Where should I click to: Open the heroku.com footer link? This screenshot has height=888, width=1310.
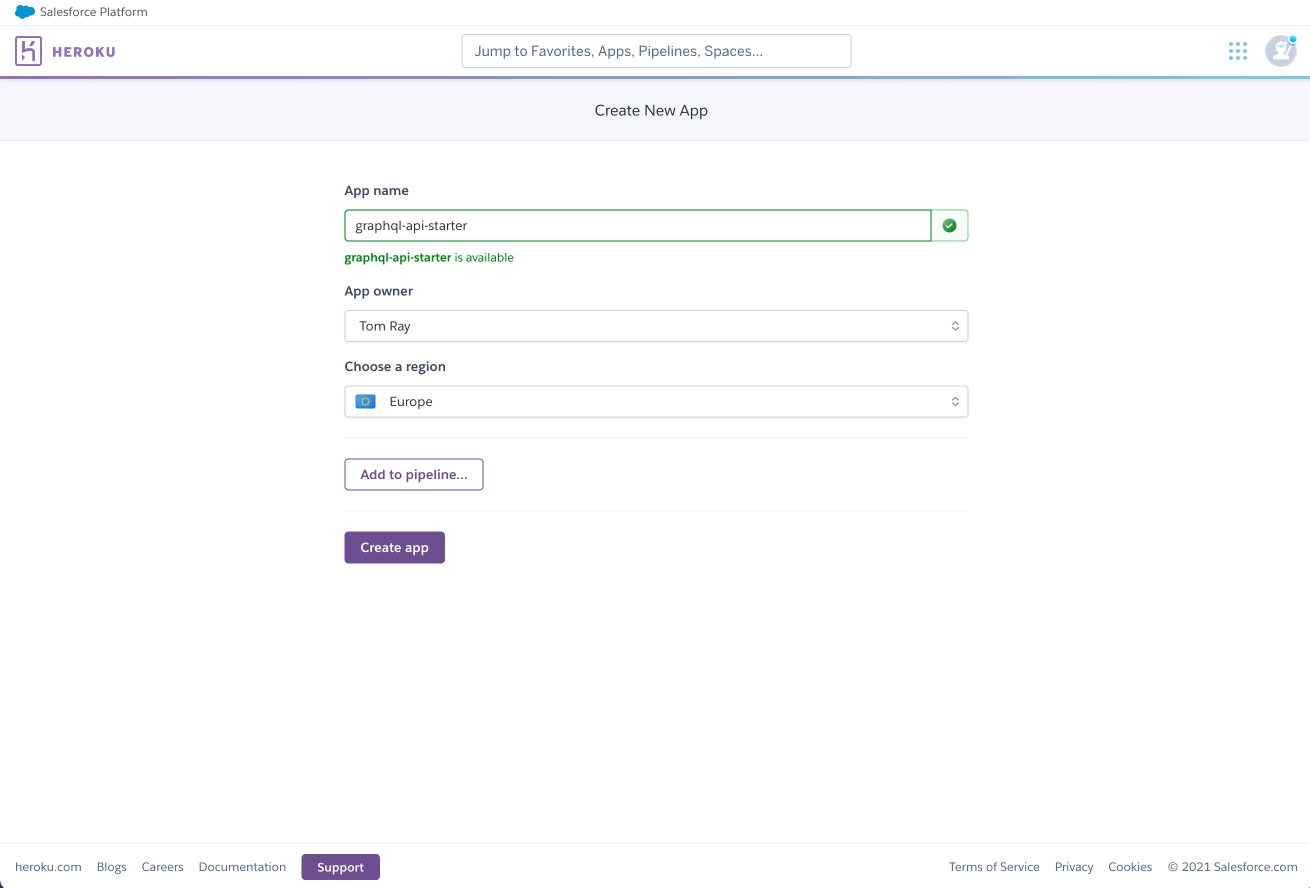point(48,867)
